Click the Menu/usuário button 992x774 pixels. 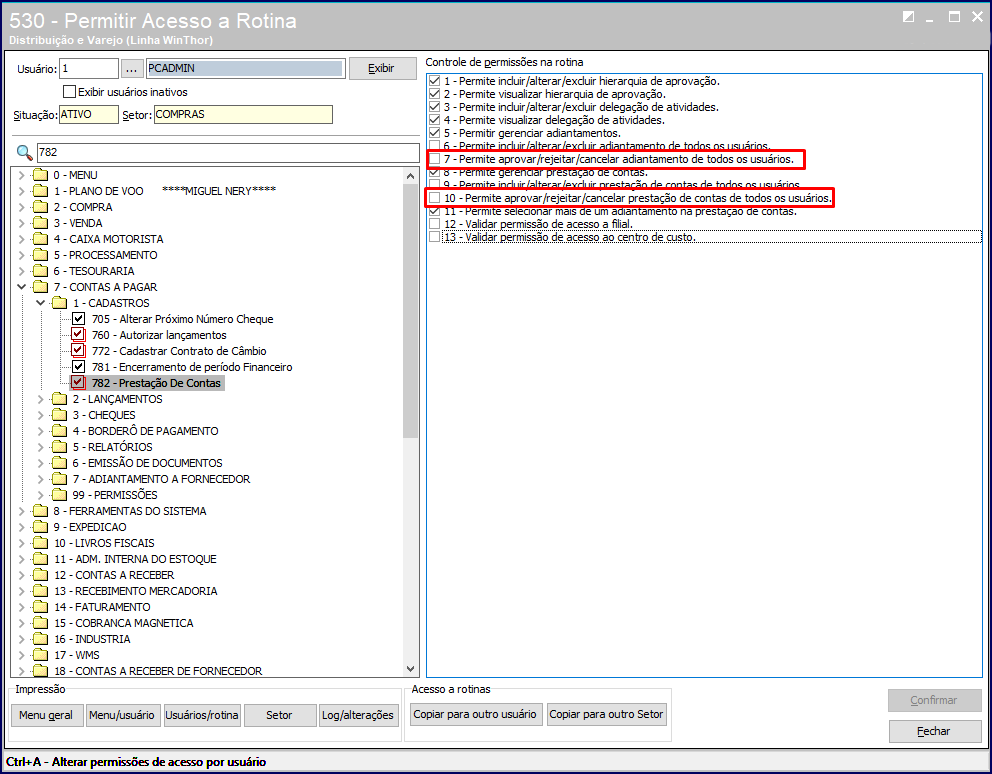[121, 715]
